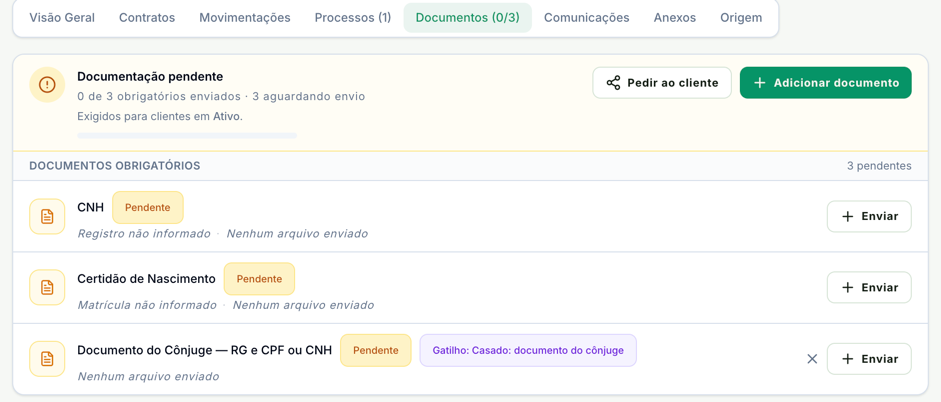The image size is (941, 402).
Task: Click the Gatilho: Casado: documento do cônjuge tag
Action: 528,350
